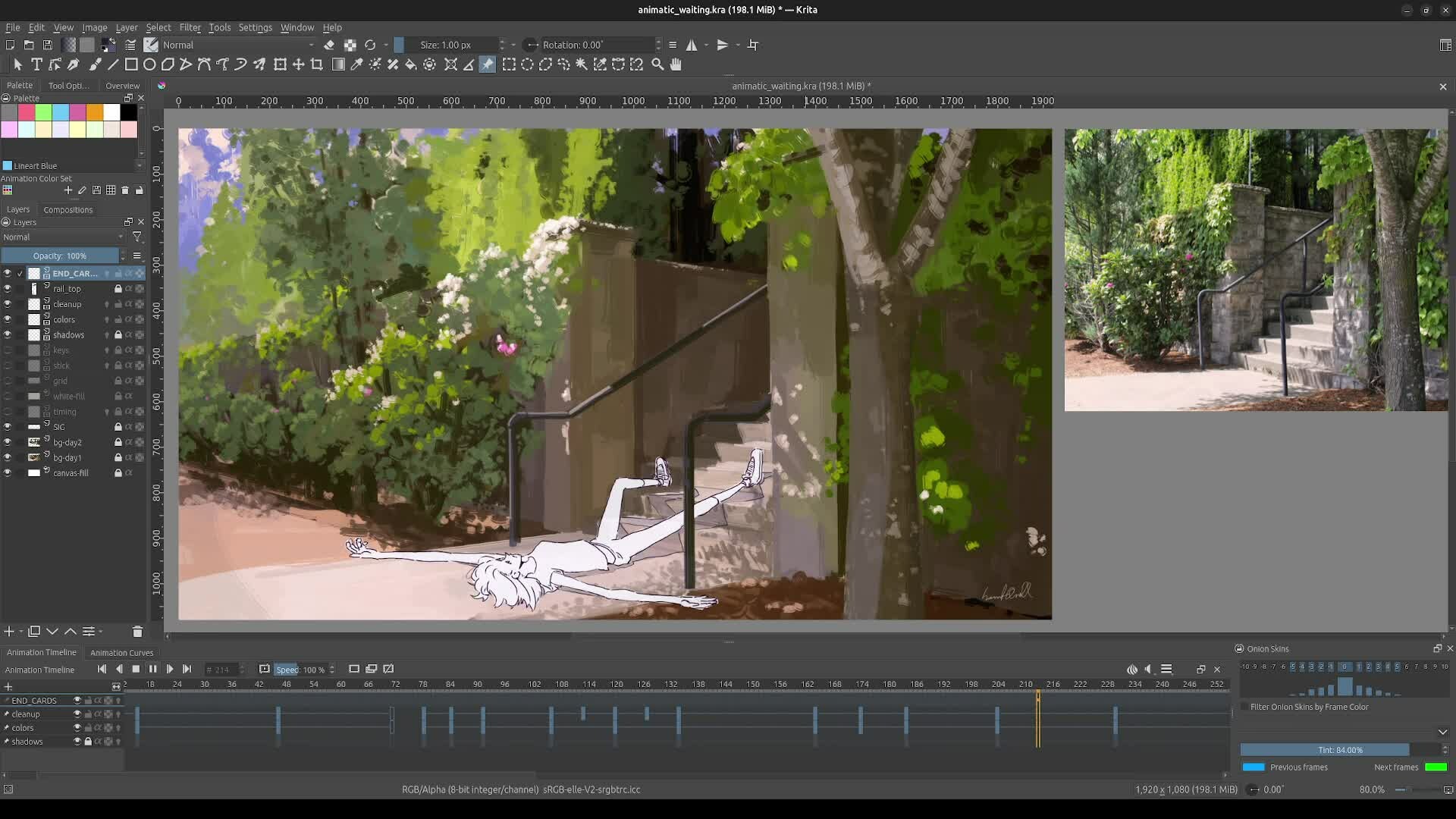The width and height of the screenshot is (1456, 819).
Task: Open the brush blending mode Normal dropdown
Action: (x=237, y=45)
